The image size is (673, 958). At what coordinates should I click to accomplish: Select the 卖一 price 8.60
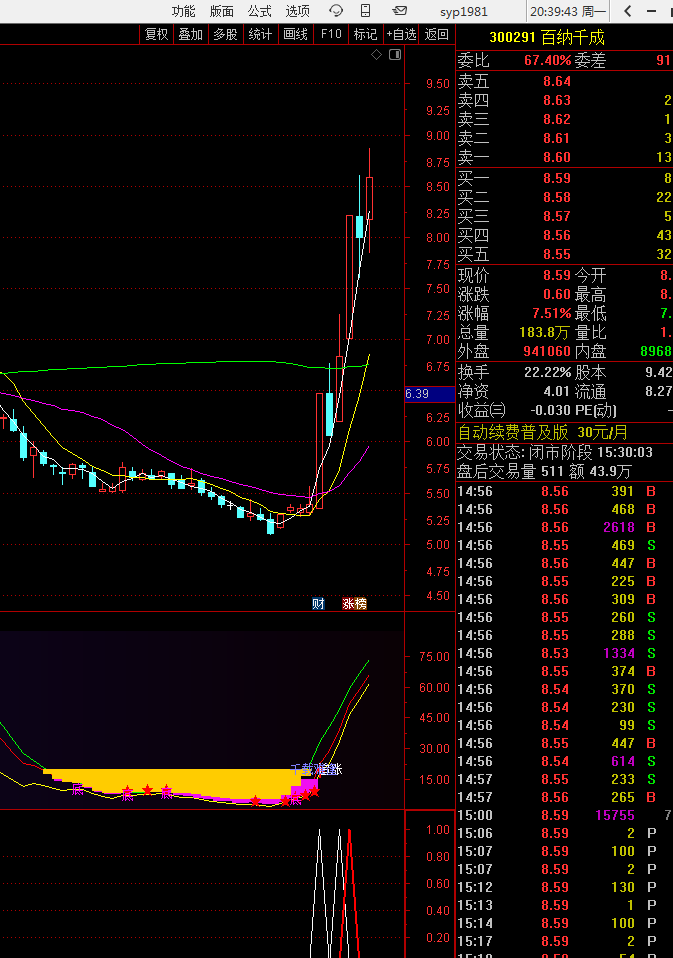(x=557, y=157)
